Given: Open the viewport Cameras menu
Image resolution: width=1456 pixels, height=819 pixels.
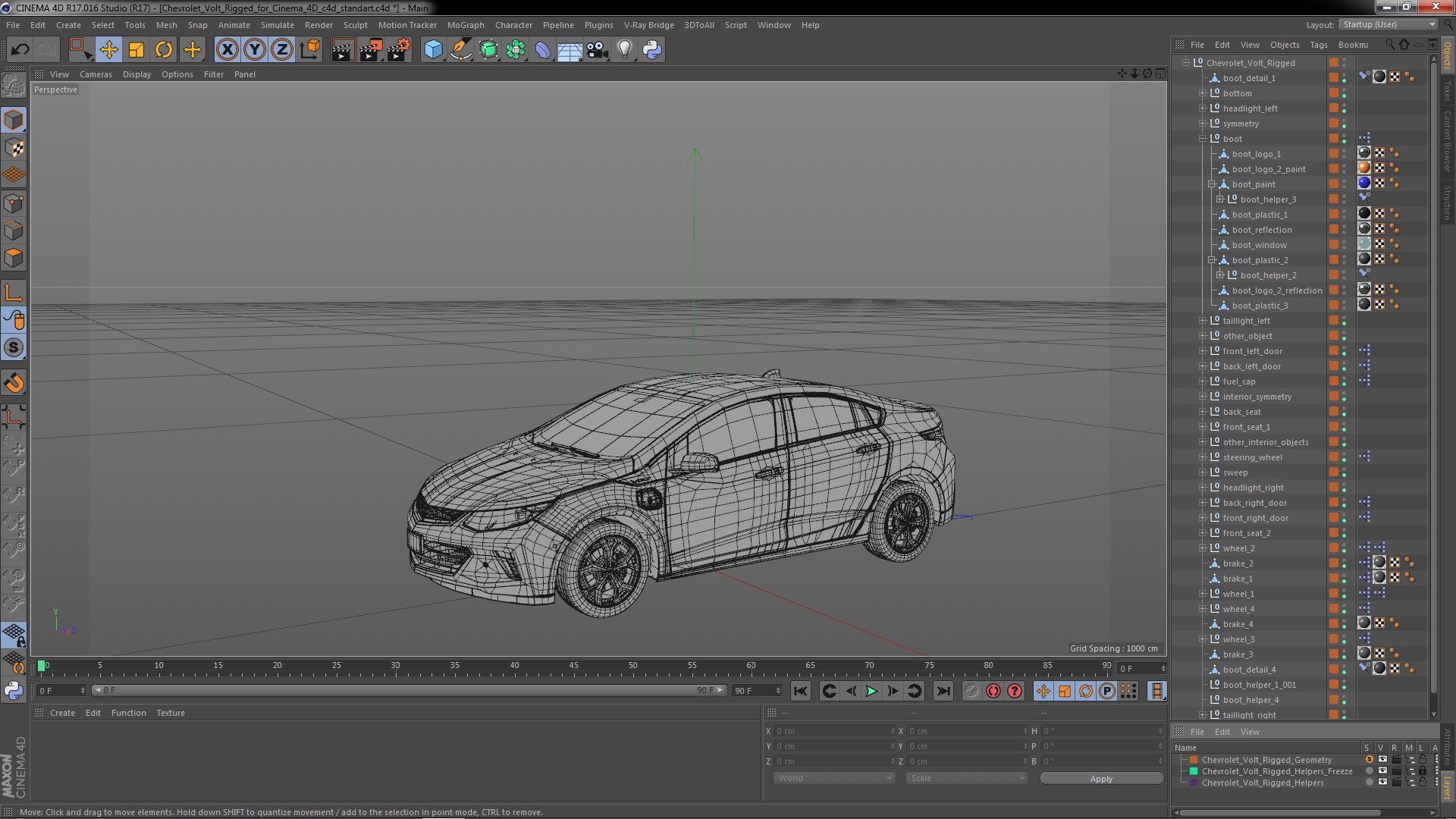Looking at the screenshot, I should (96, 74).
